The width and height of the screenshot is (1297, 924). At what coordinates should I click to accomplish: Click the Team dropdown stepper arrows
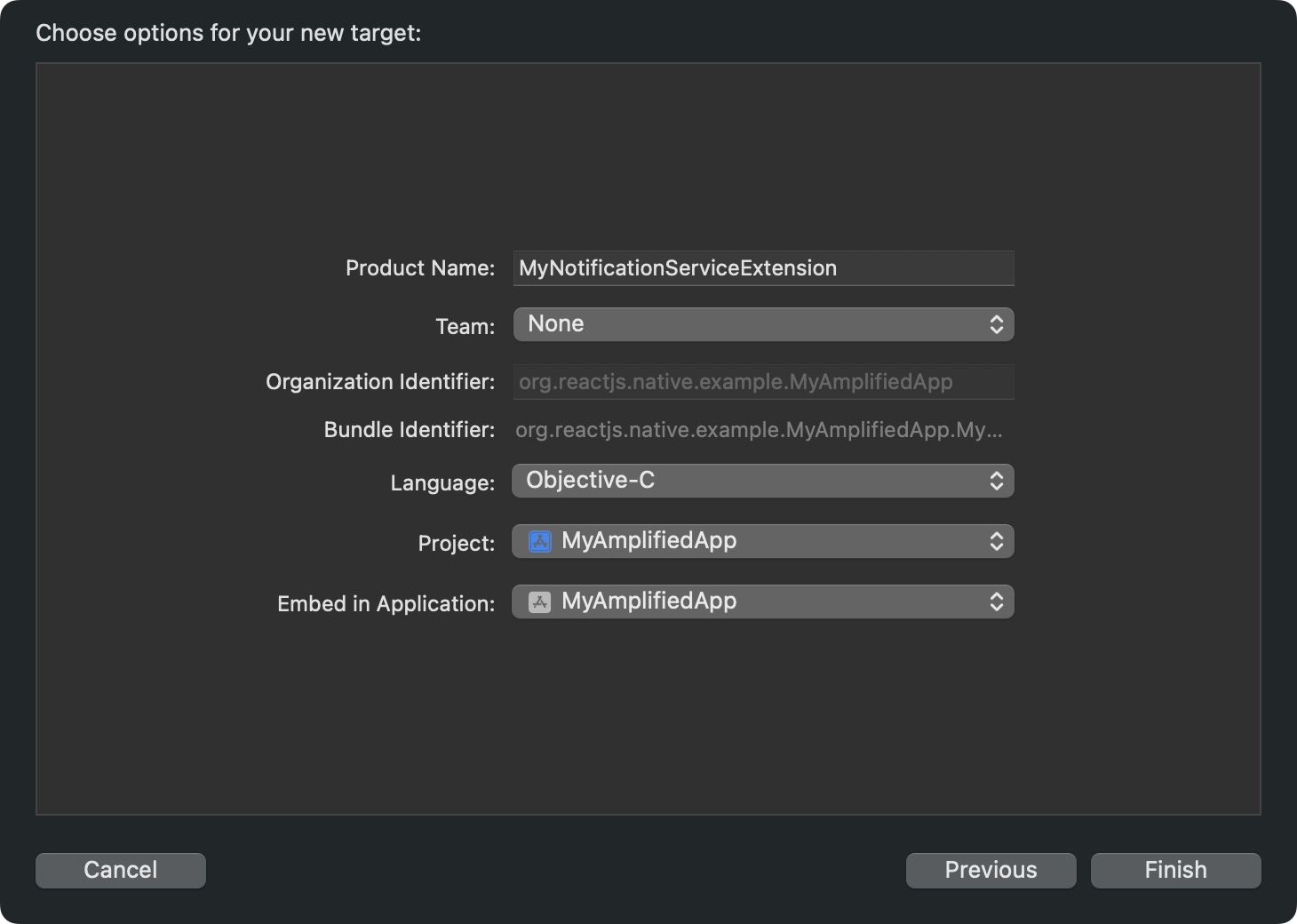997,324
